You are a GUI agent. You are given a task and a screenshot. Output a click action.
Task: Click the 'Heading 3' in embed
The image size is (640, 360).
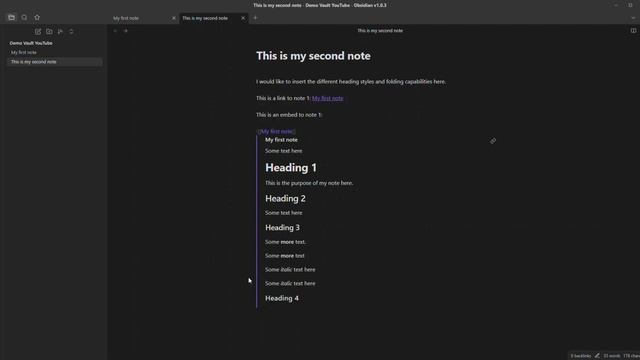click(282, 227)
